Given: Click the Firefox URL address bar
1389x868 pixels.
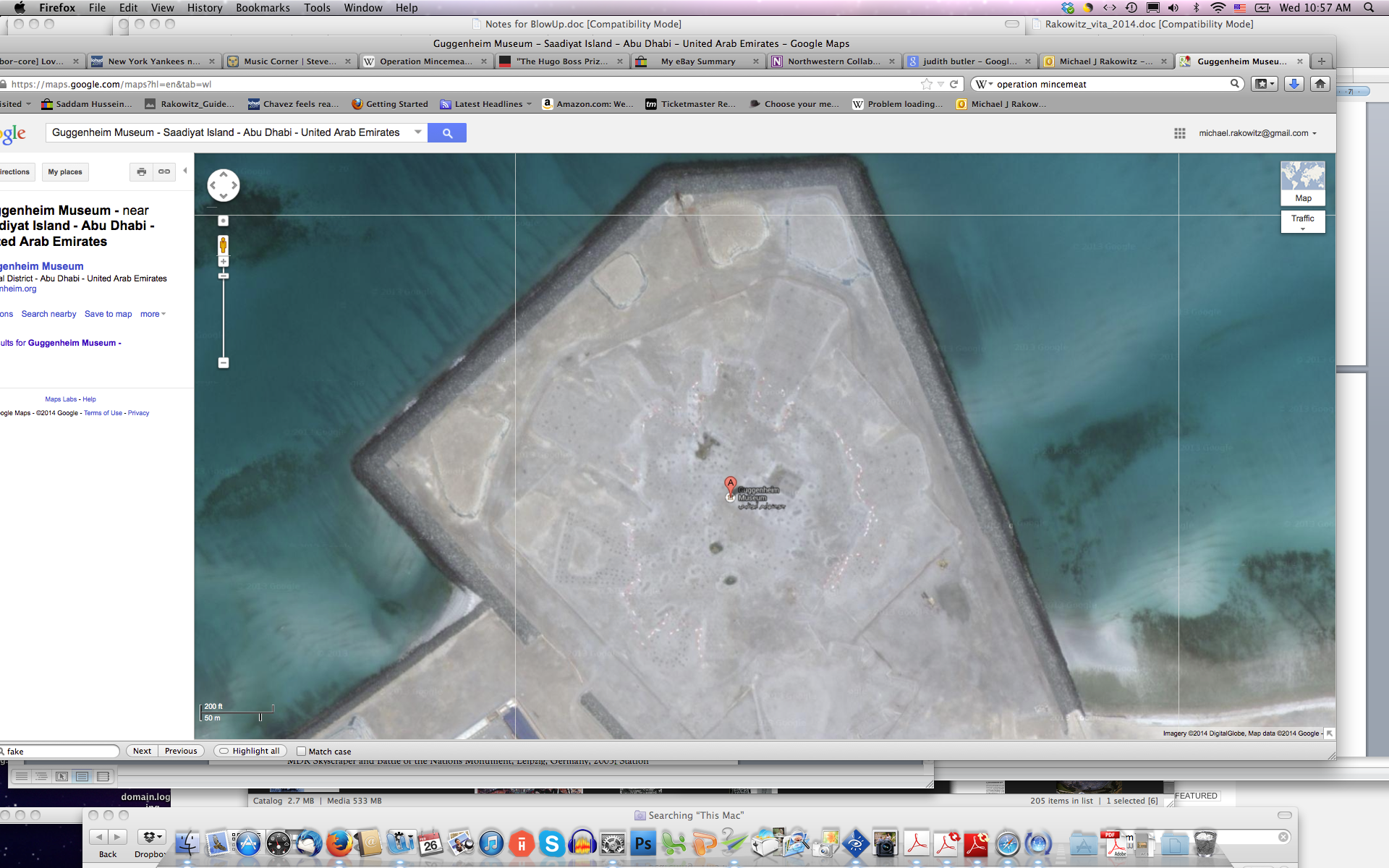Looking at the screenshot, I should coord(463,84).
